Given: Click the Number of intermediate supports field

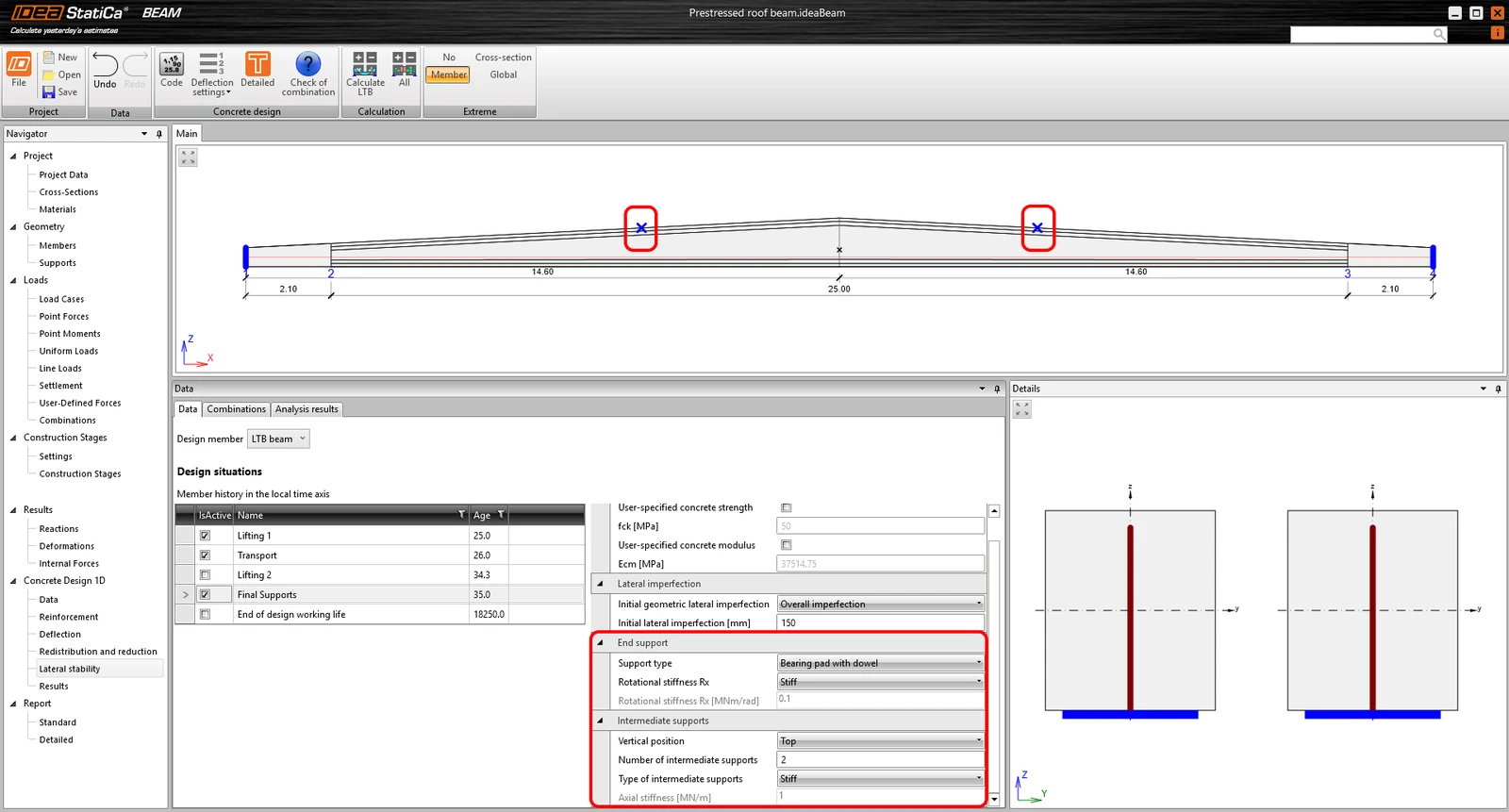Looking at the screenshot, I should tap(881, 760).
